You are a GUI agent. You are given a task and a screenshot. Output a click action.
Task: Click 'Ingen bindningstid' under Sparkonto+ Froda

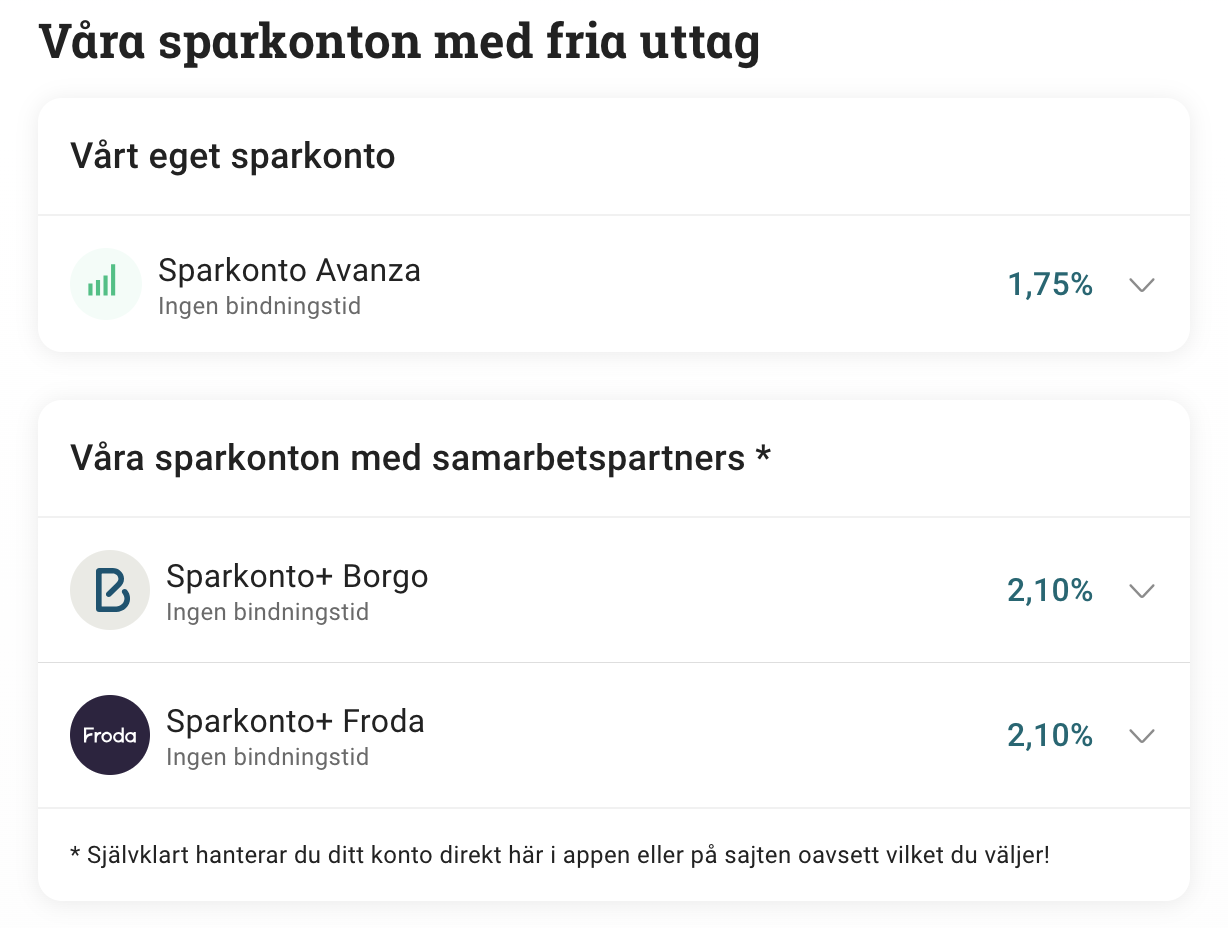click(x=267, y=757)
